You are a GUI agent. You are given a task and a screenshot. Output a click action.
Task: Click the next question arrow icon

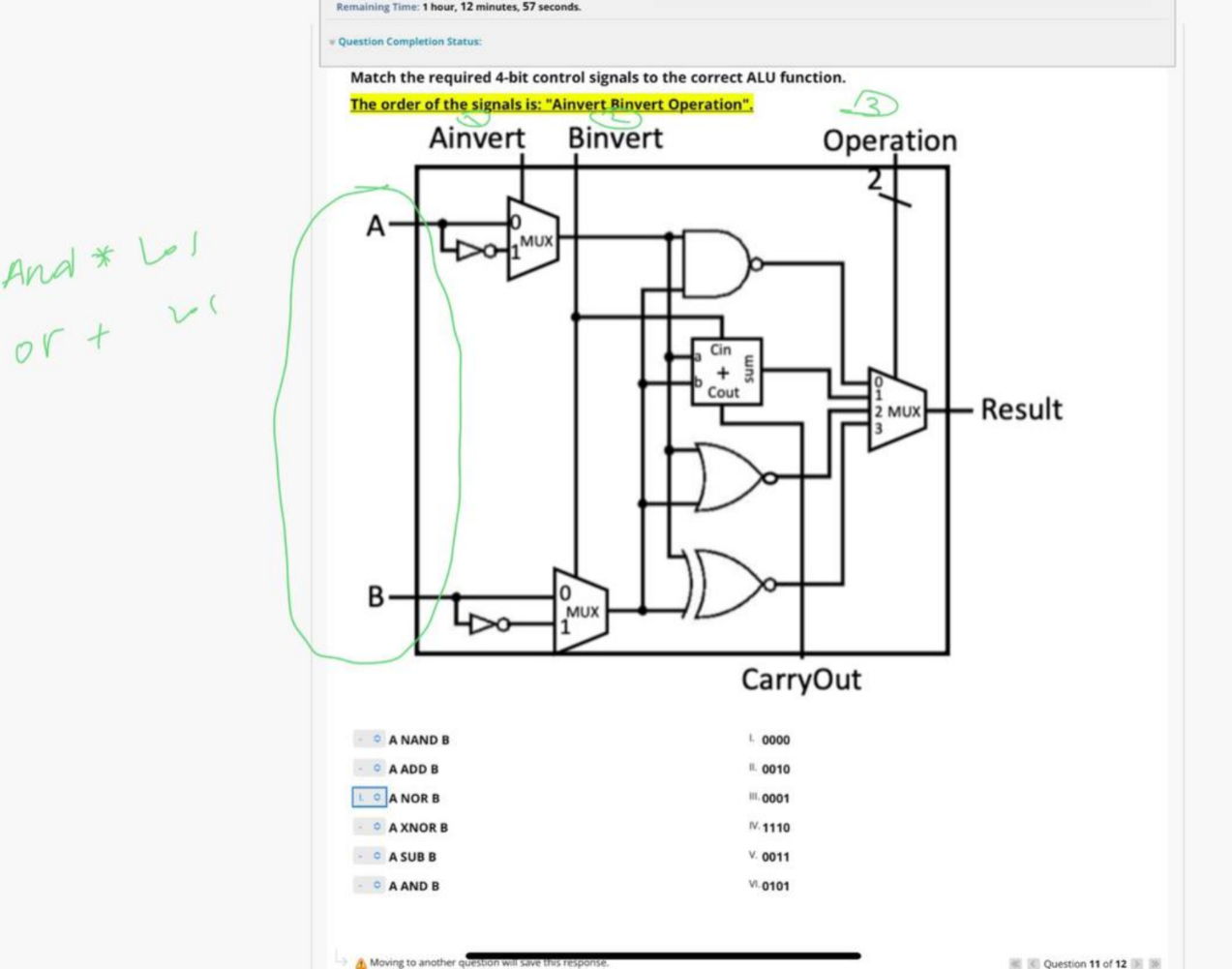1137,963
